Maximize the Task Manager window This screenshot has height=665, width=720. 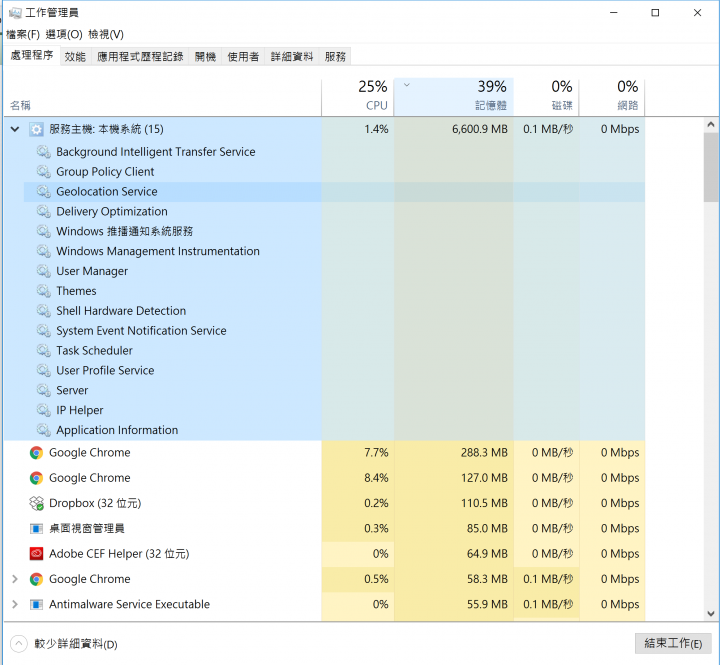(x=655, y=13)
